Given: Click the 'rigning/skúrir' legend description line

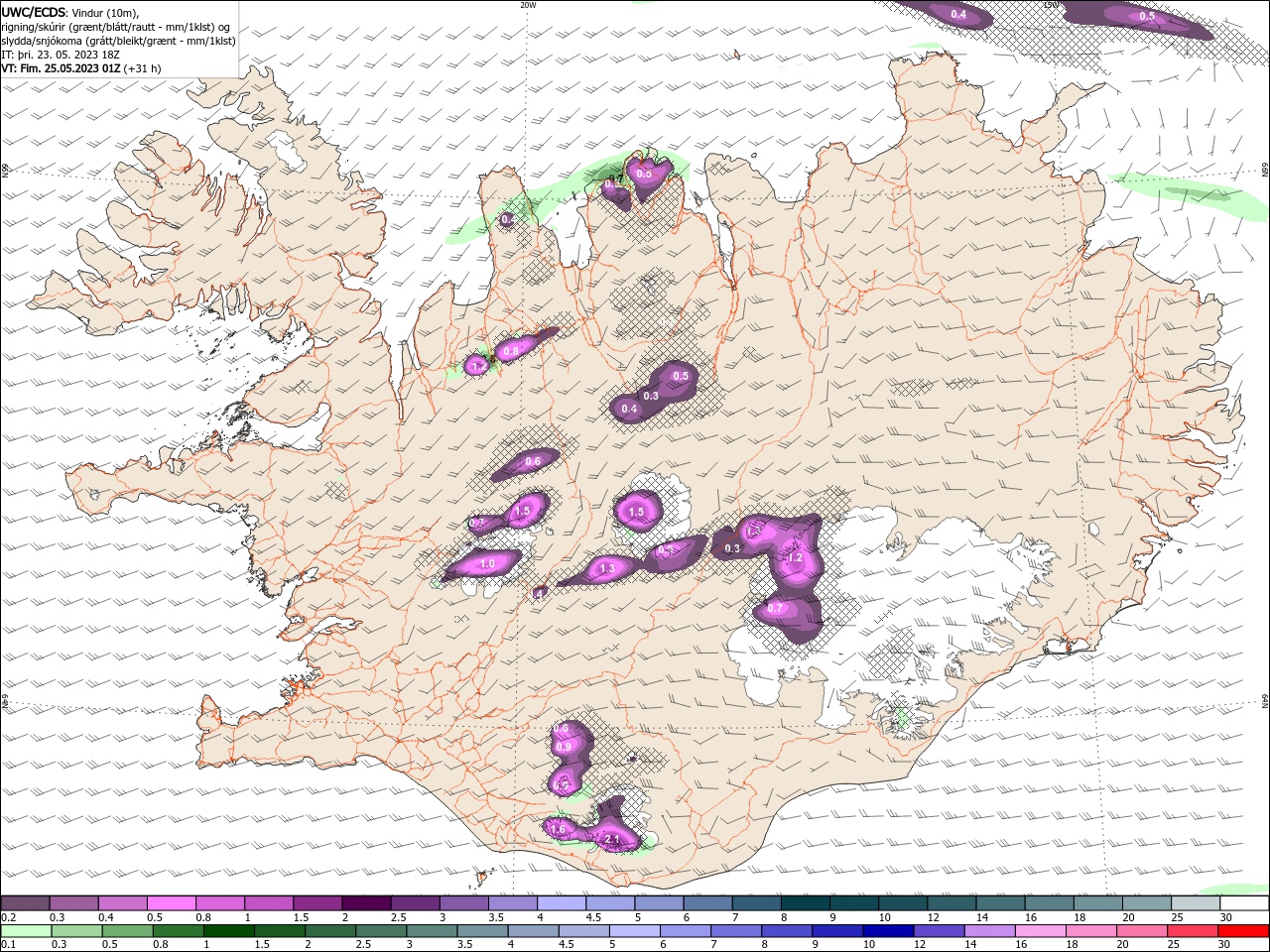Looking at the screenshot, I should click(116, 26).
